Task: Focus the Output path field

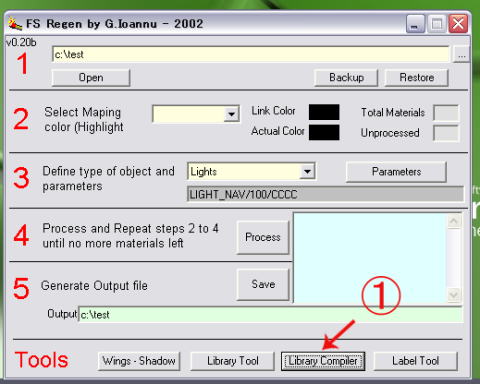Action: (271, 315)
